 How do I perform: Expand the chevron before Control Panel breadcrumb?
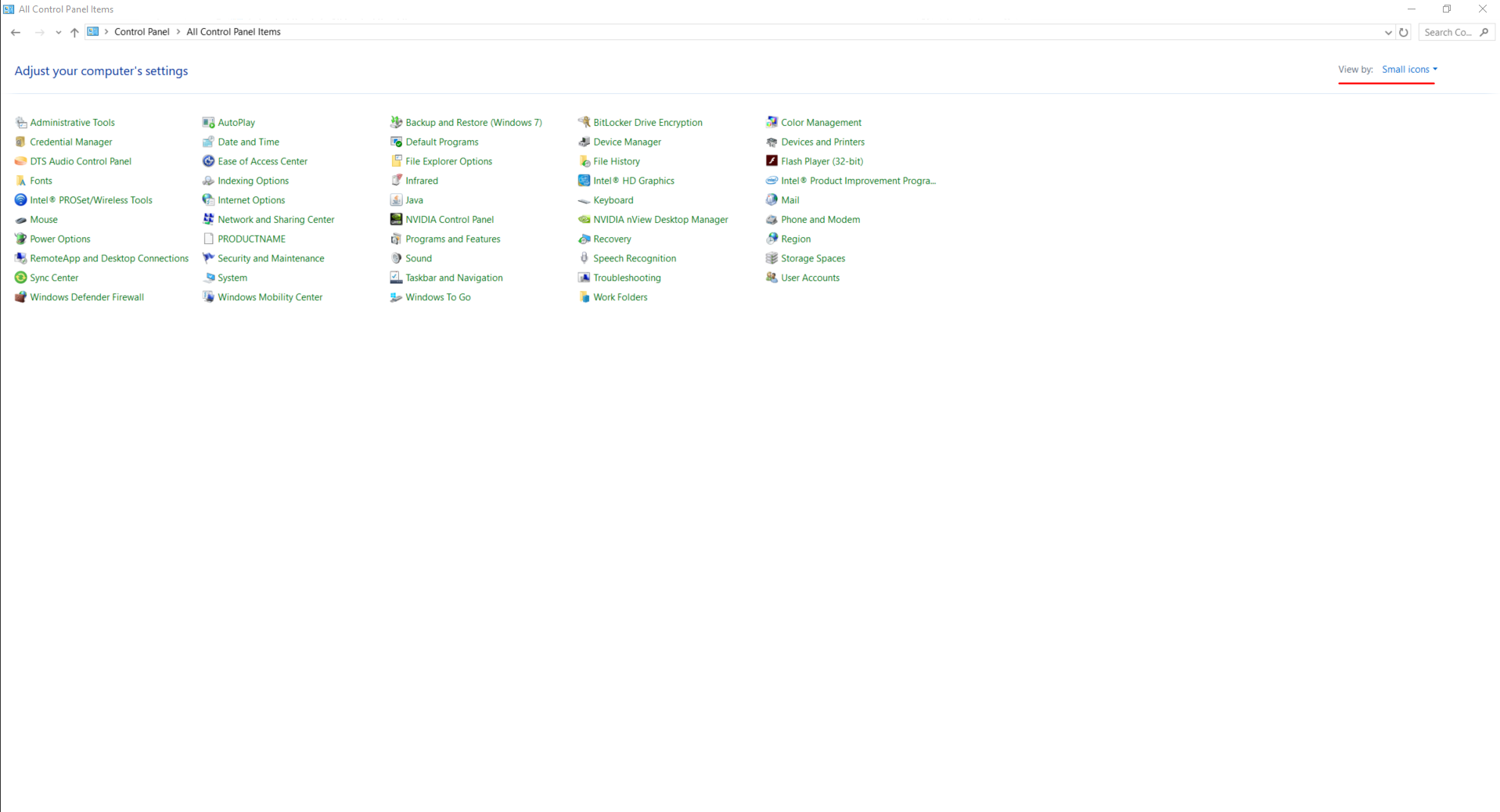pos(106,32)
